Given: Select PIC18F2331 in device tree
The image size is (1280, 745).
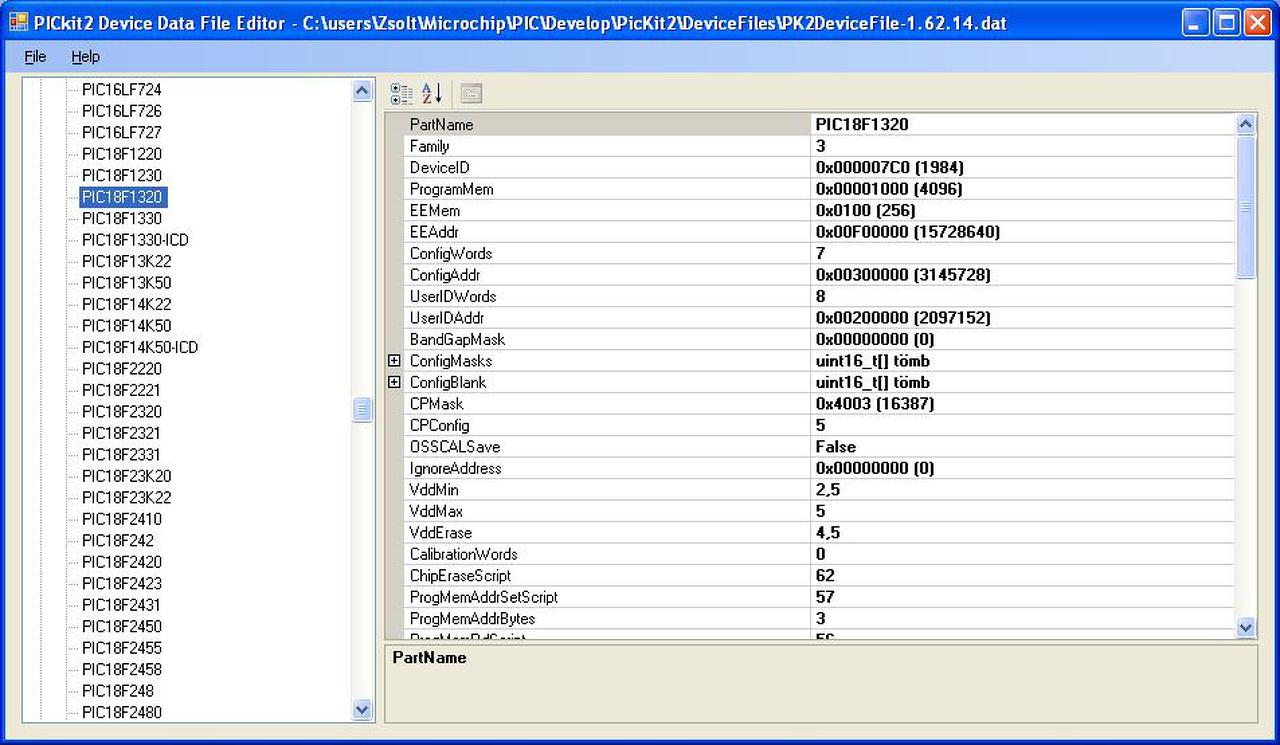Looking at the screenshot, I should [121, 455].
